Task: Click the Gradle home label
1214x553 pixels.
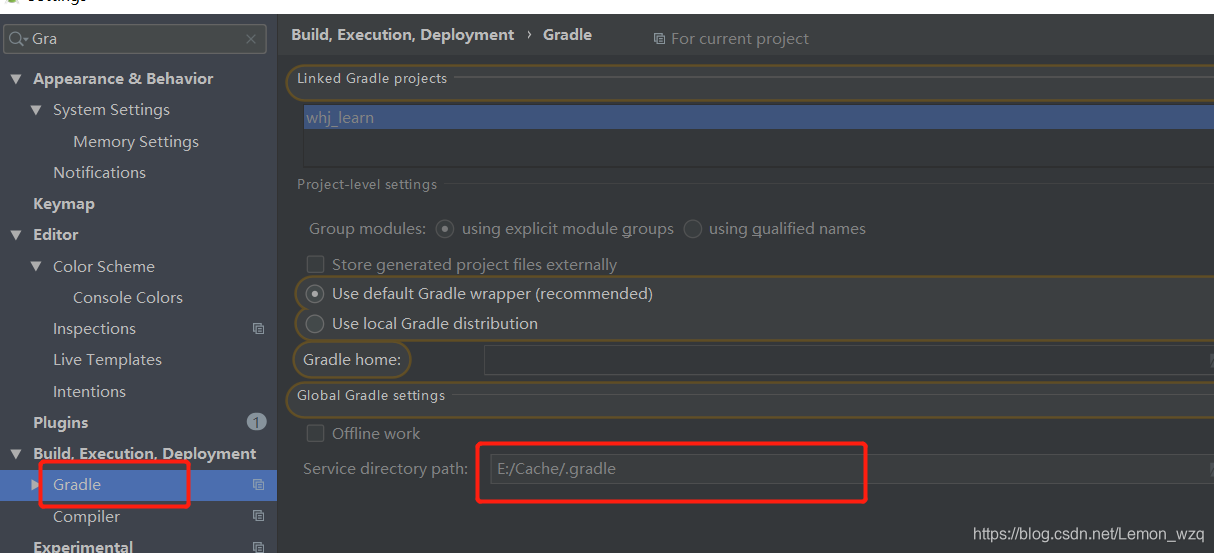Action: click(352, 359)
